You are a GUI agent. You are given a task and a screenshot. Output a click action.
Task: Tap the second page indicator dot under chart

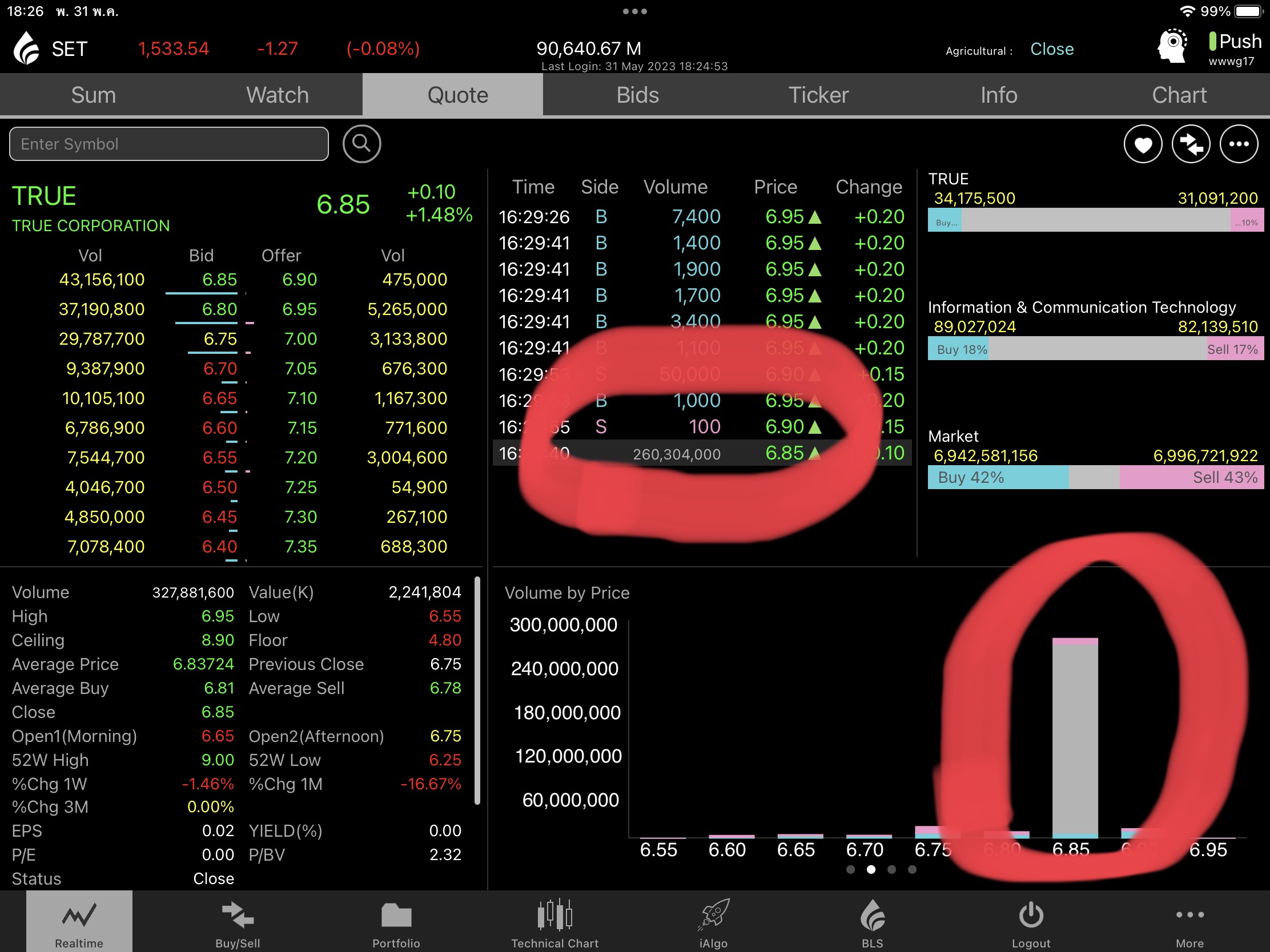(x=871, y=869)
